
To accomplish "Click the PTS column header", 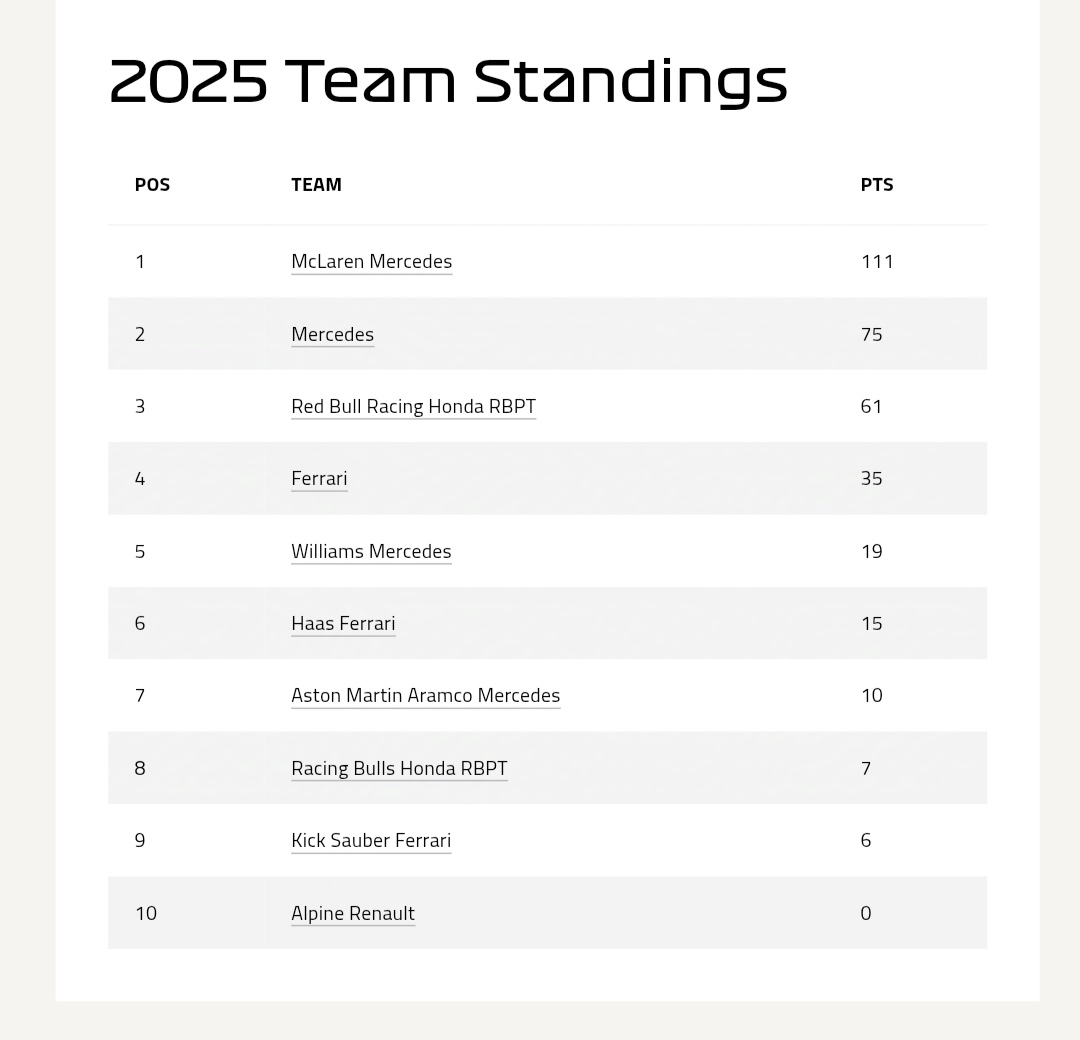I will [x=877, y=185].
